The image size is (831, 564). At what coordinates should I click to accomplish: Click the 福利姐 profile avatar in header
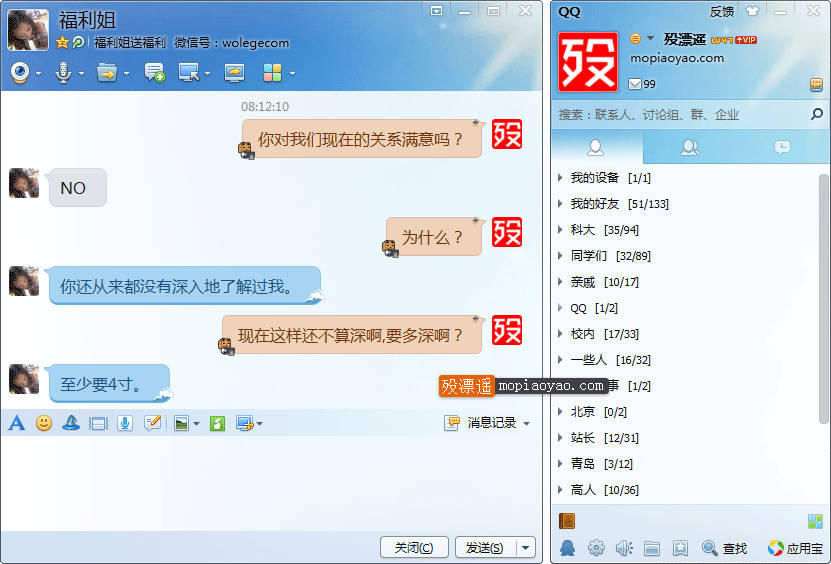click(x=28, y=30)
